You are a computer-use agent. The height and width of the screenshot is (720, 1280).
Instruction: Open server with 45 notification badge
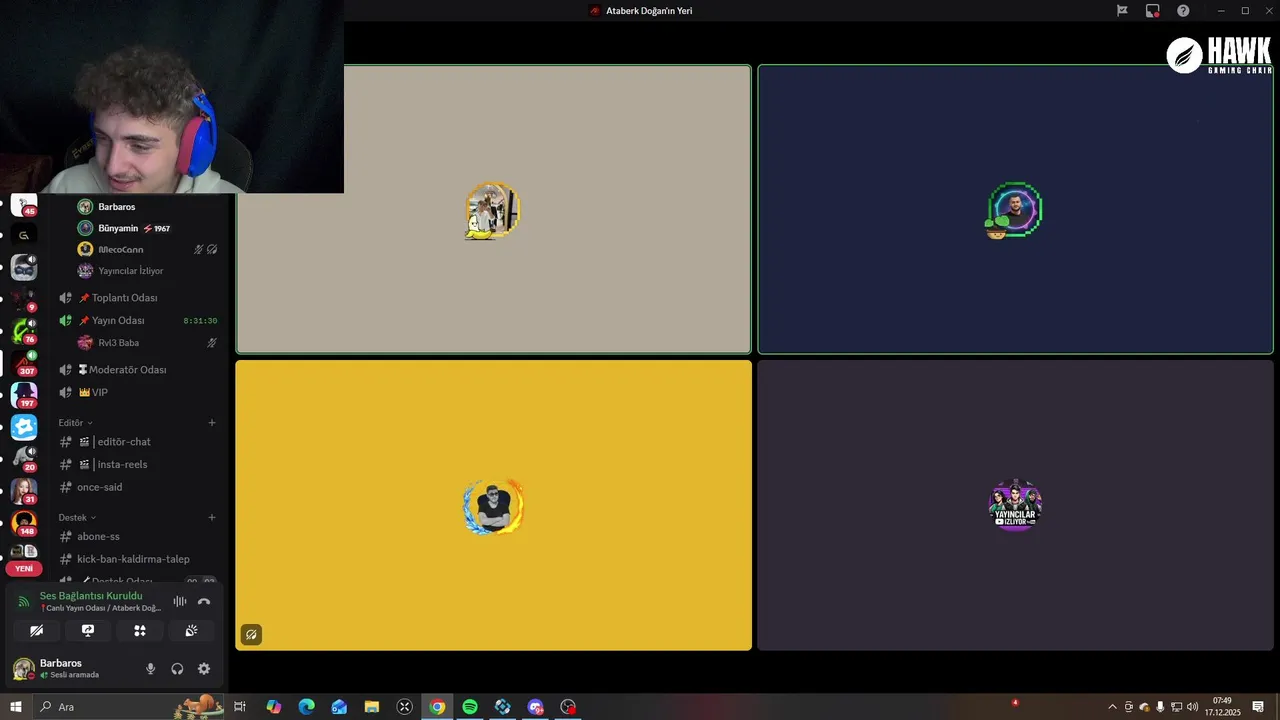click(24, 205)
